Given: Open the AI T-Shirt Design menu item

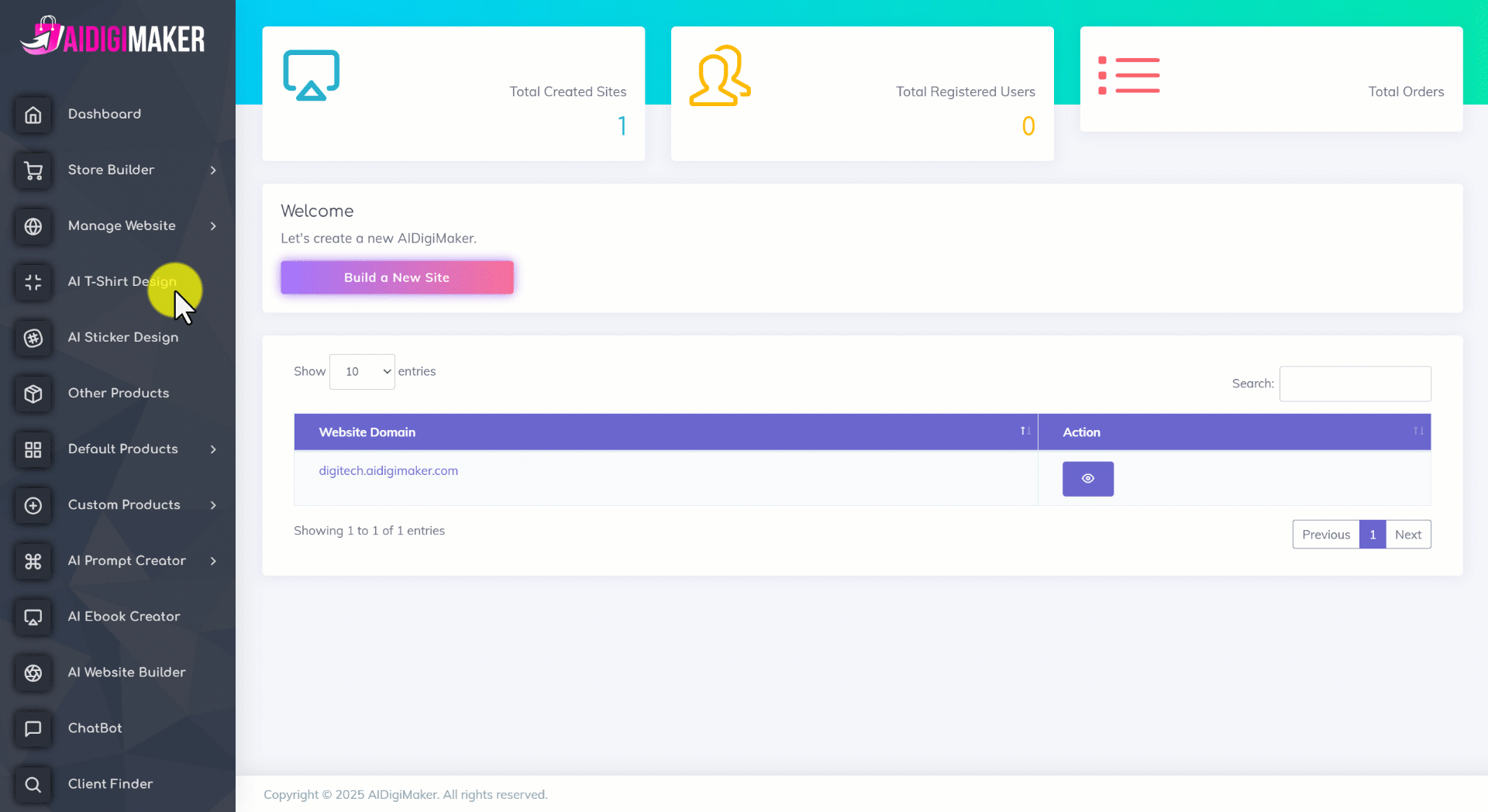Looking at the screenshot, I should [122, 281].
